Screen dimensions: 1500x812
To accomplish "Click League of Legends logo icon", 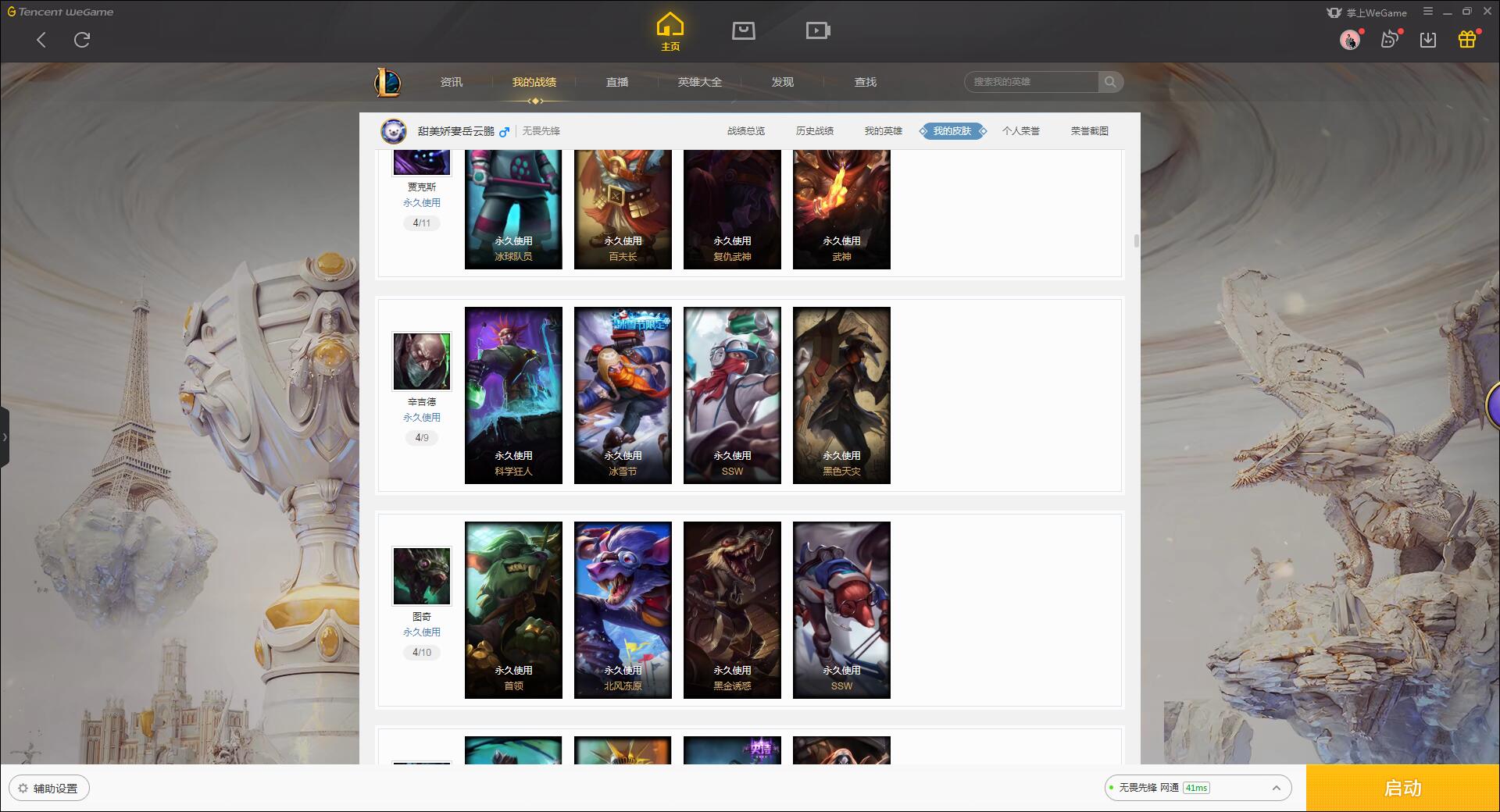I will click(x=387, y=82).
